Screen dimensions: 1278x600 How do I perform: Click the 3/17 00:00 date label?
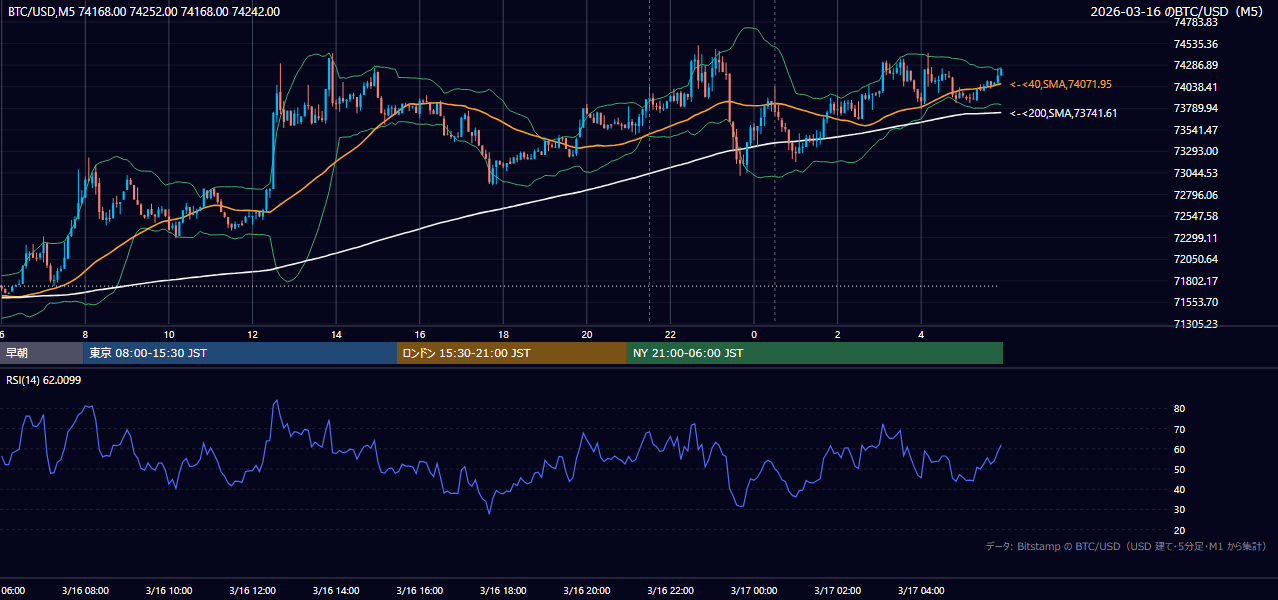click(754, 590)
